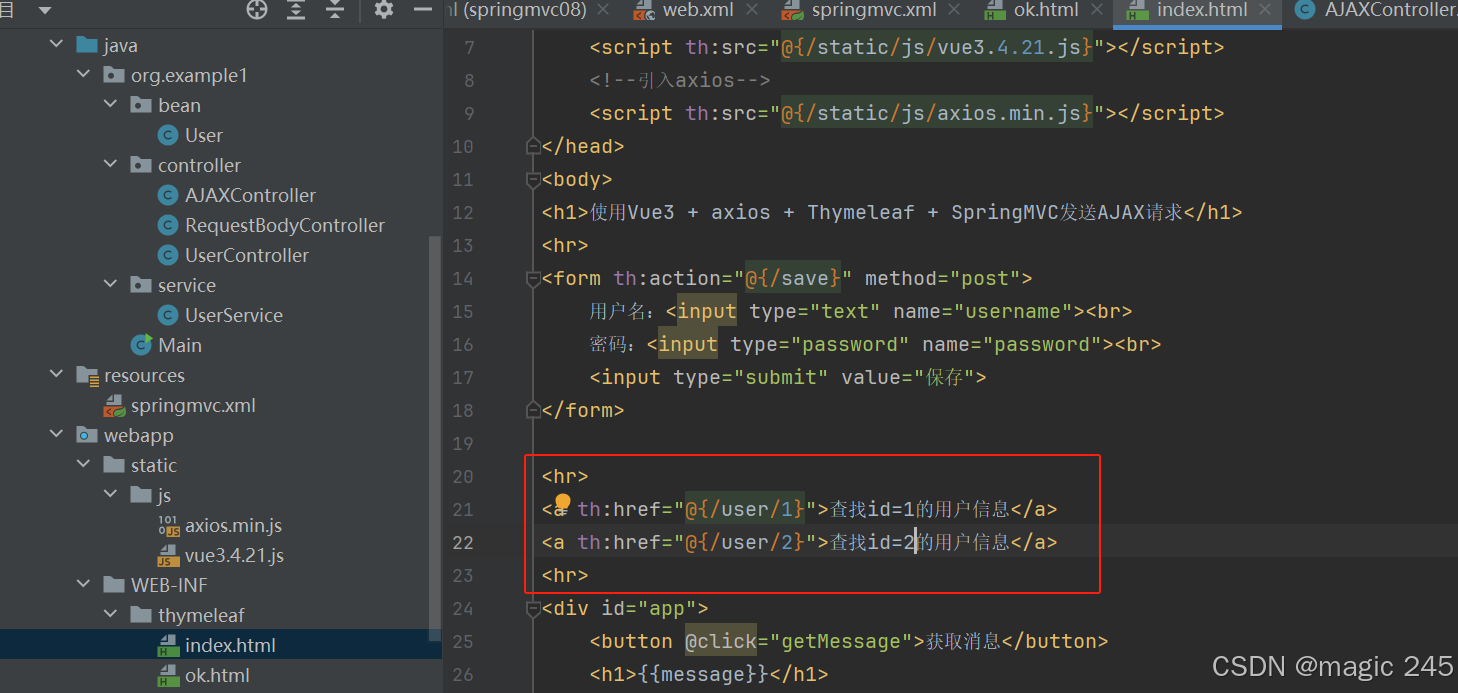1458x693 pixels.
Task: Click the RequestBodyController class icon
Action: [168, 225]
